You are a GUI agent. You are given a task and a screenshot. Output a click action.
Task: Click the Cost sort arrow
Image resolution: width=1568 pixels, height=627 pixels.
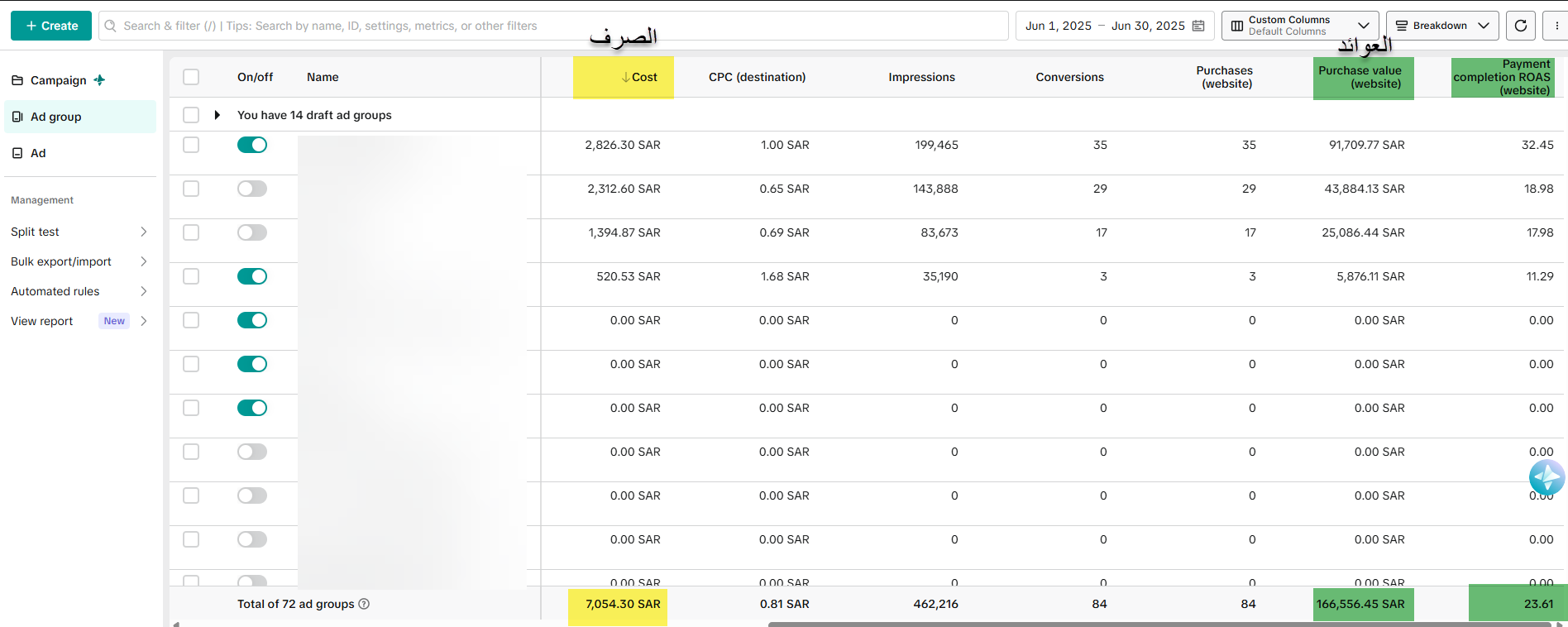tap(626, 77)
